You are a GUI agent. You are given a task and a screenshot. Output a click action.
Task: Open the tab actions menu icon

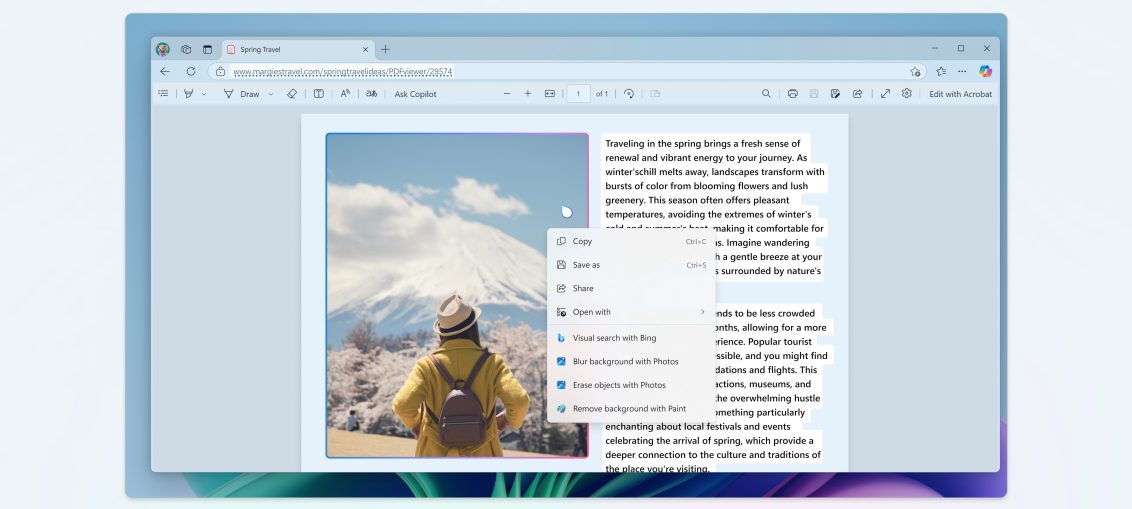207,49
